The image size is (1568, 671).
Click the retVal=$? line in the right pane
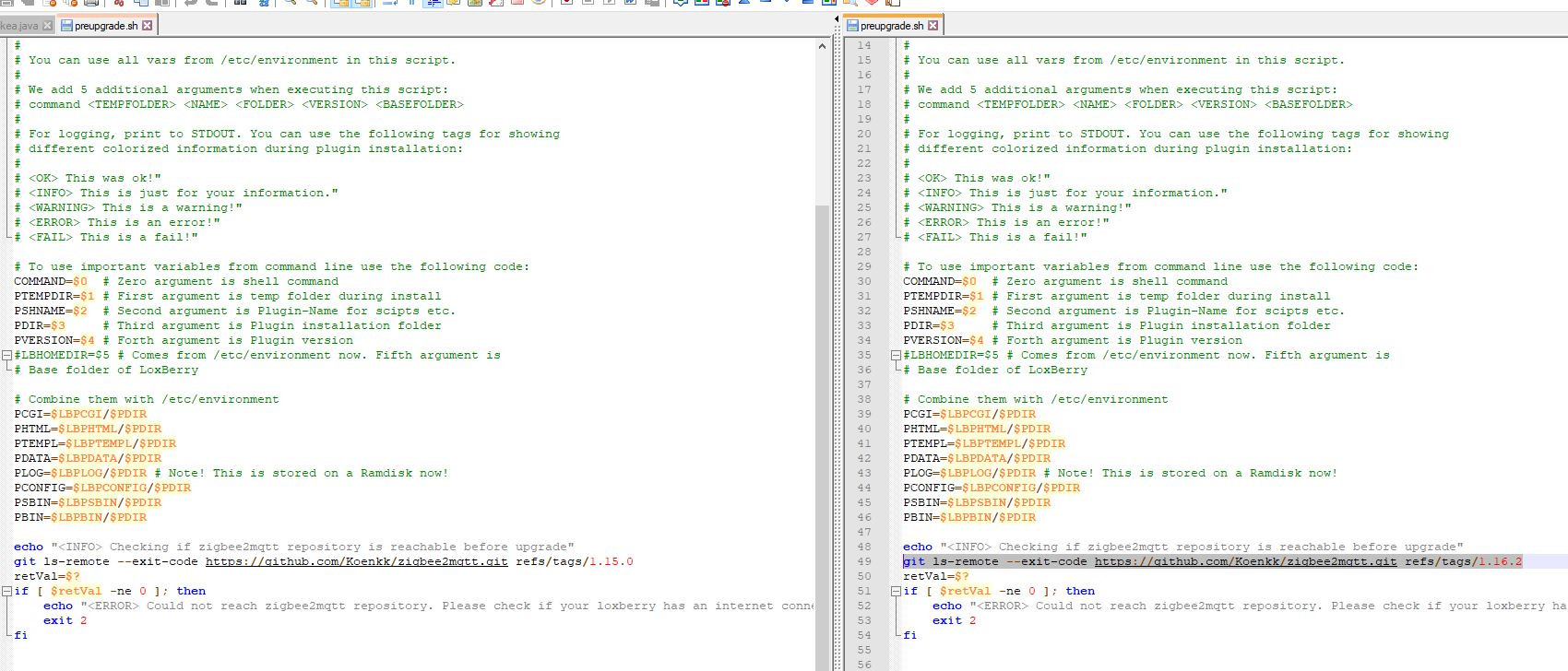point(936,576)
